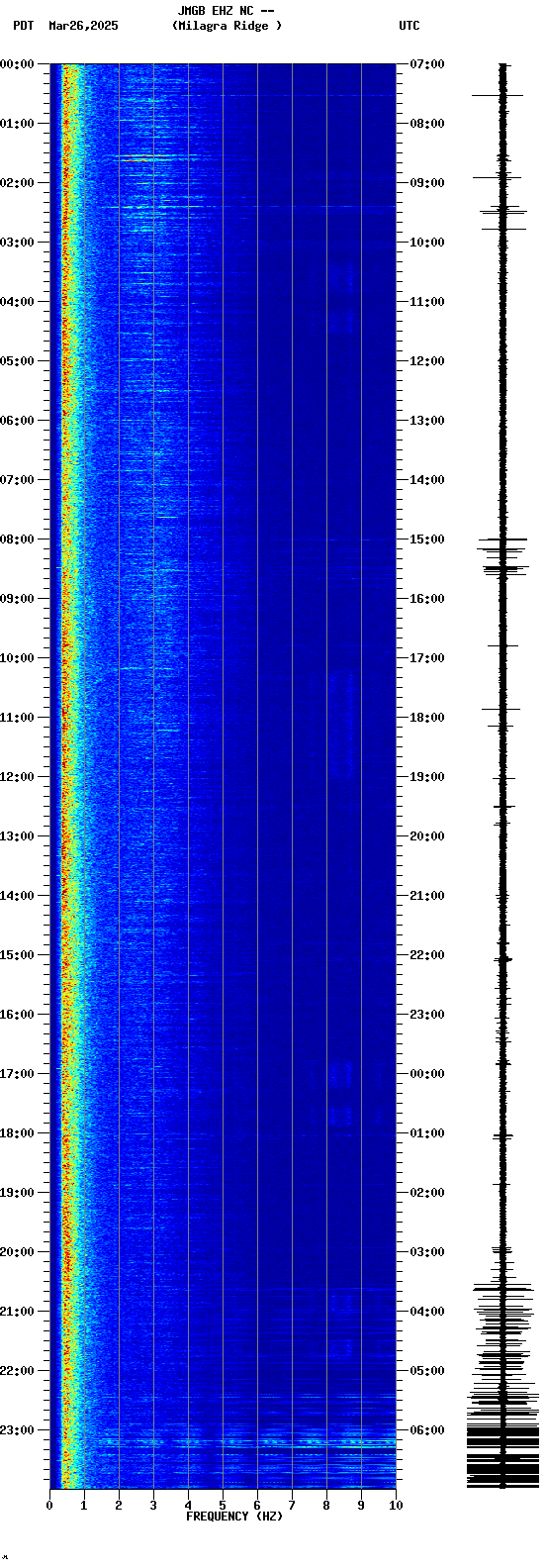Click the 'UTC' timezone label
This screenshot has width=546, height=1568.
click(x=409, y=26)
